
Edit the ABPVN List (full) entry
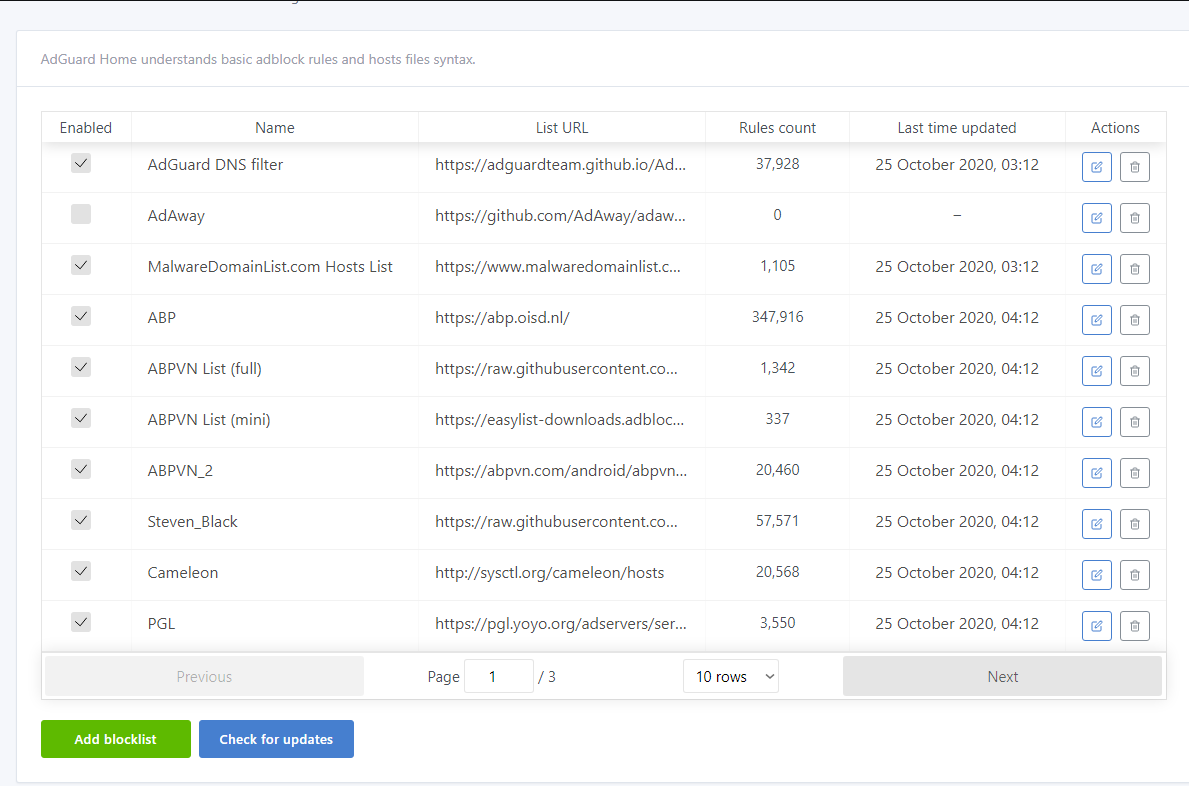point(1096,371)
